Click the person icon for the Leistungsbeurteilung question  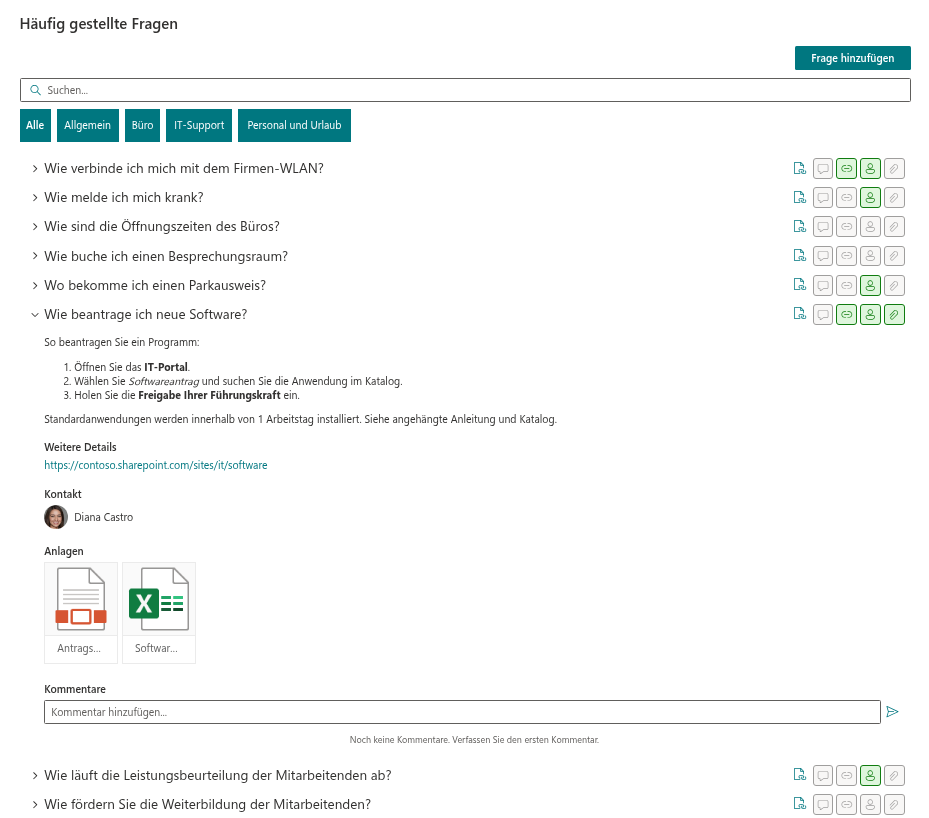click(x=870, y=775)
